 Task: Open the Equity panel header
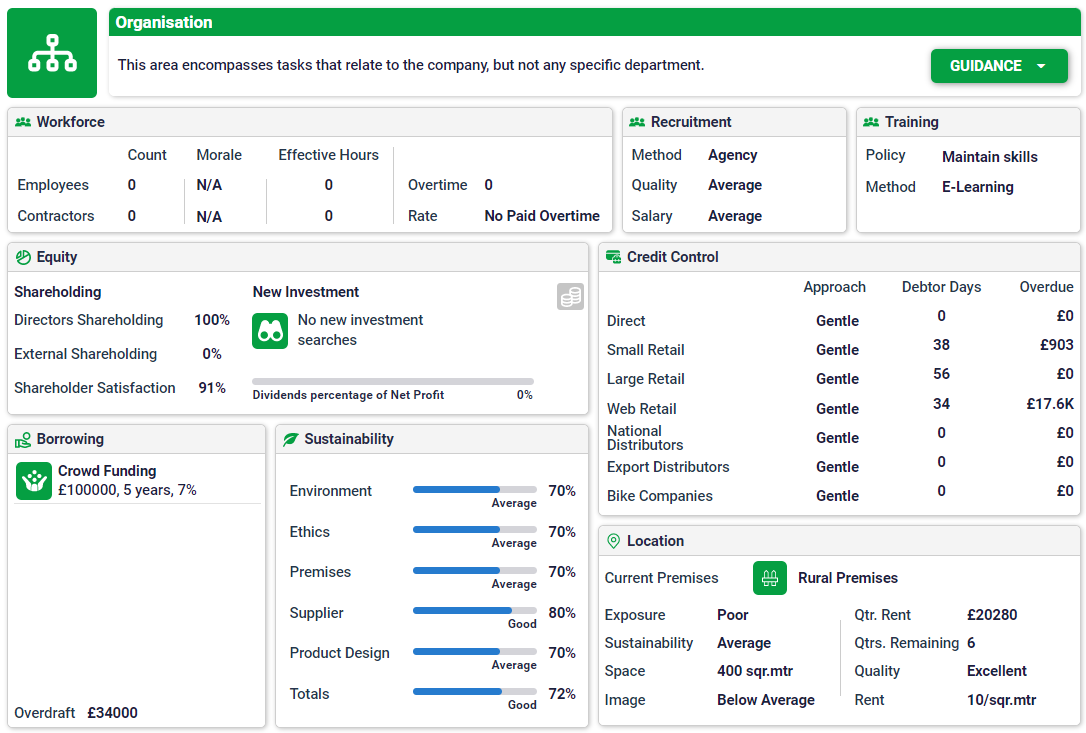pyautogui.click(x=298, y=257)
